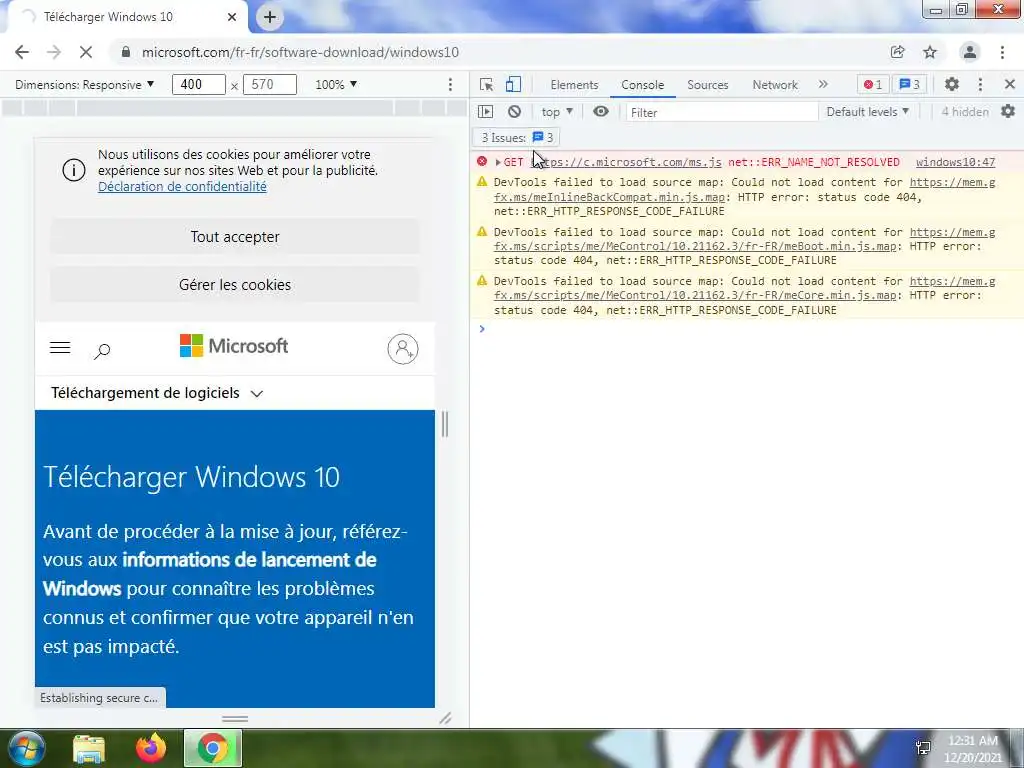
Task: Focus the console Filter field
Action: point(722,112)
